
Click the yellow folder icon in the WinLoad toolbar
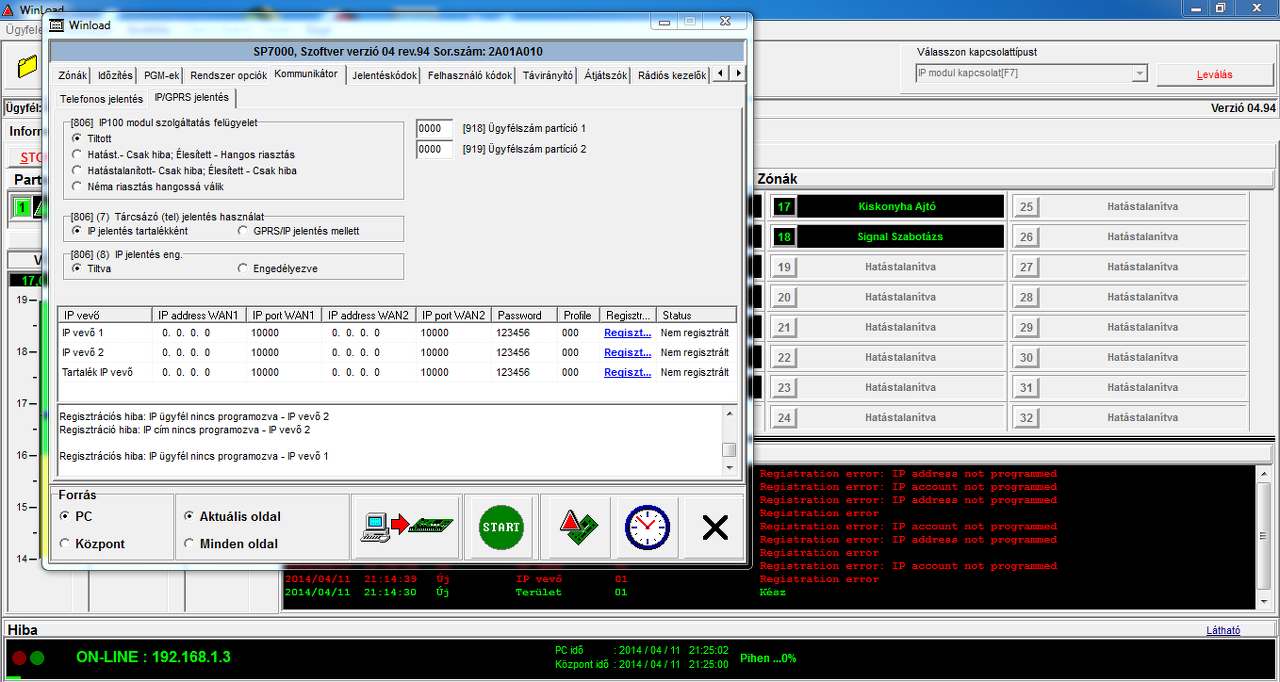pyautogui.click(x=27, y=67)
